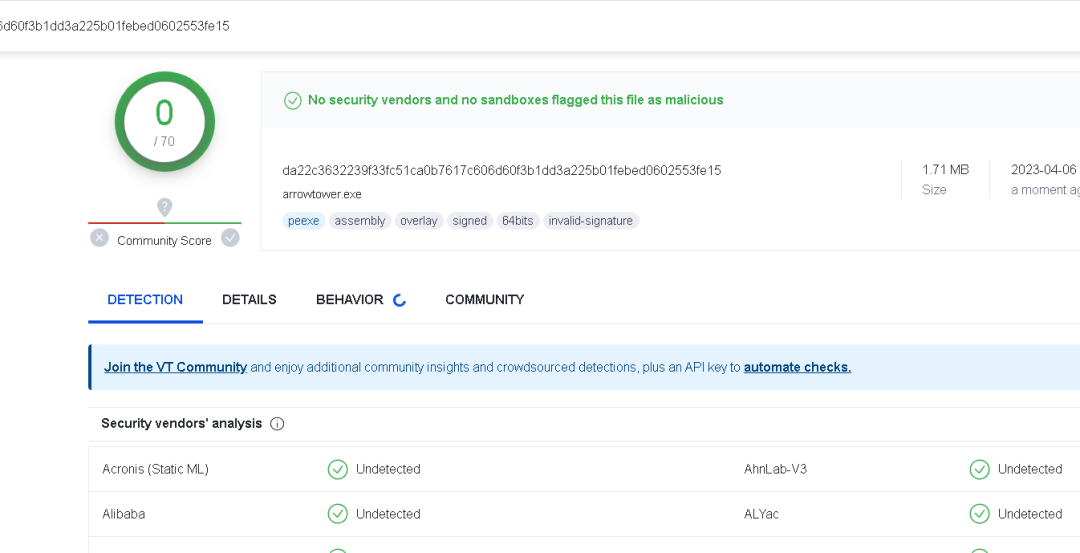Click the 0/70 detection score circle
The image size is (1080, 553).
tap(165, 122)
